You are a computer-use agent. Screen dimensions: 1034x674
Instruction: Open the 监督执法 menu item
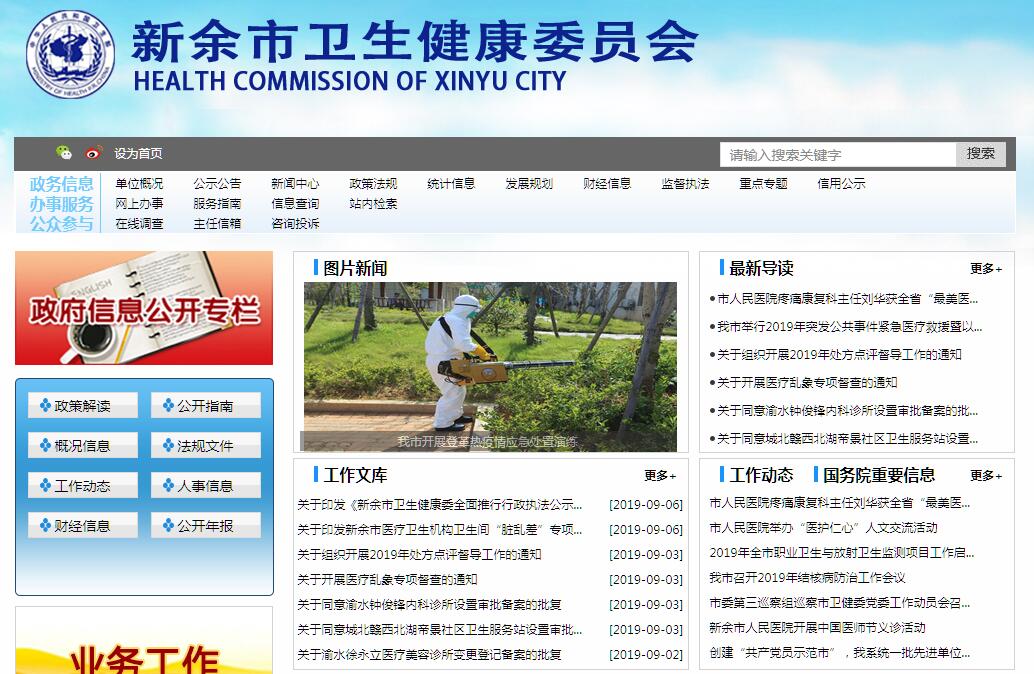pyautogui.click(x=685, y=183)
